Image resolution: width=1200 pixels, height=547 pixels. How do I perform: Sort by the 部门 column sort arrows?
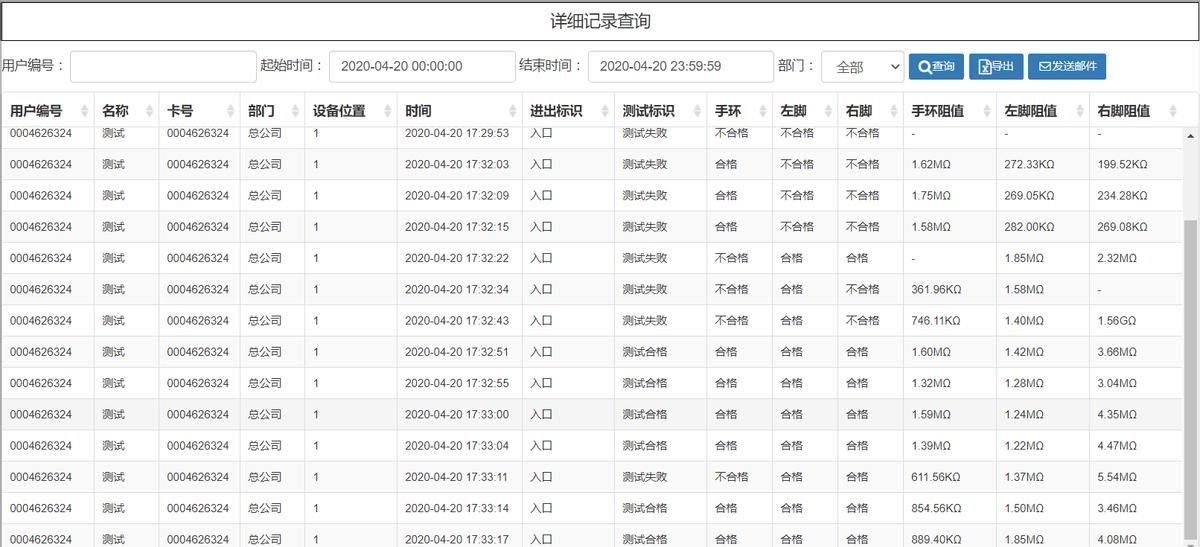point(295,111)
